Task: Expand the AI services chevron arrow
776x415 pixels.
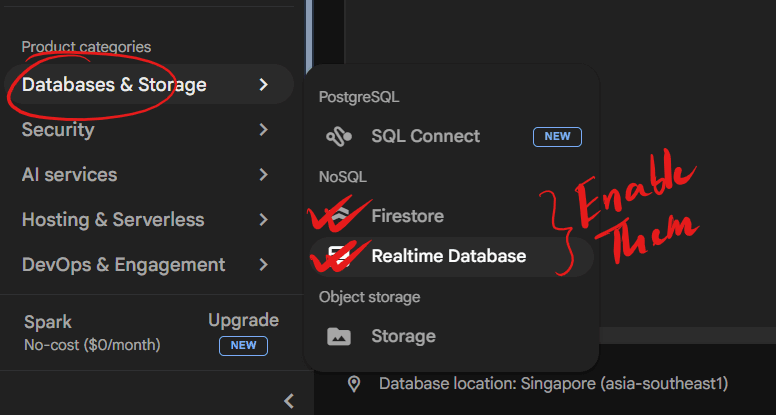Action: (264, 175)
